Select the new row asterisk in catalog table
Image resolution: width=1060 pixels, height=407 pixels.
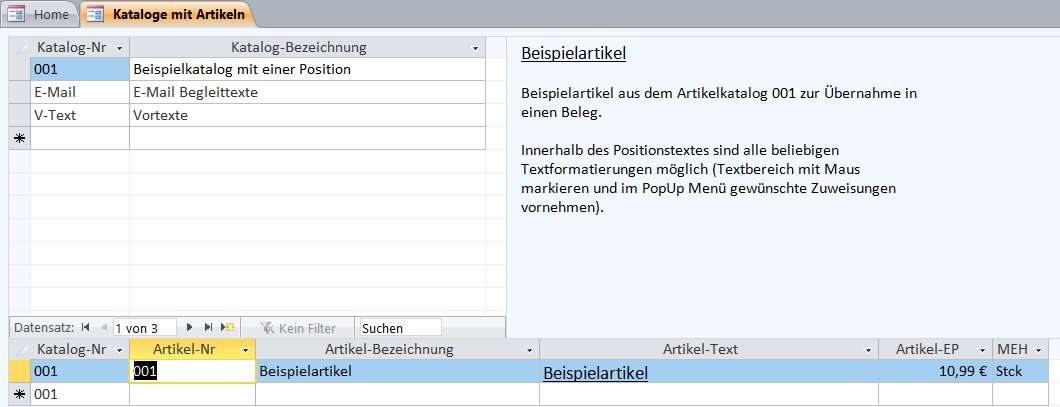click(19, 138)
